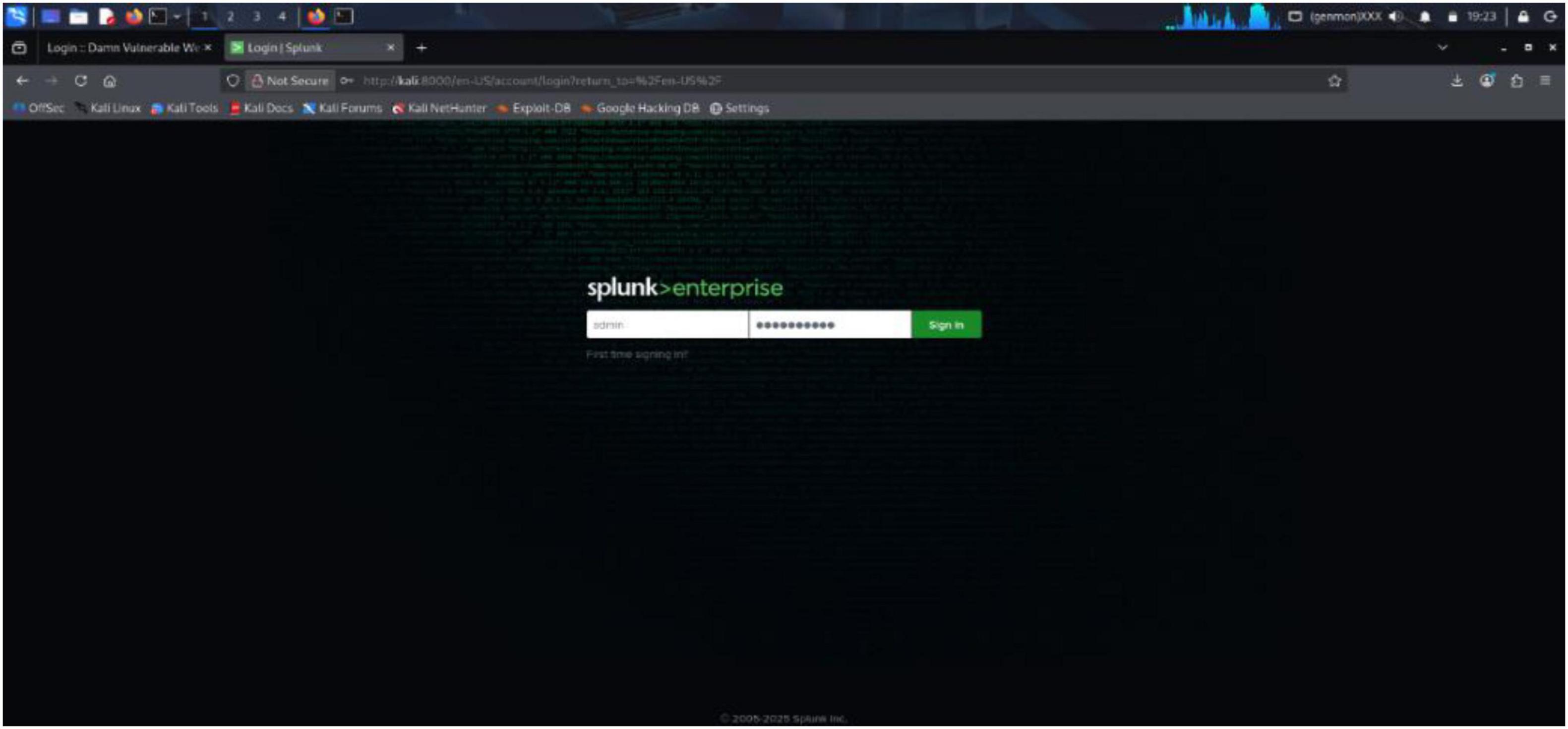Open the Kali applications menu icon

coord(16,16)
